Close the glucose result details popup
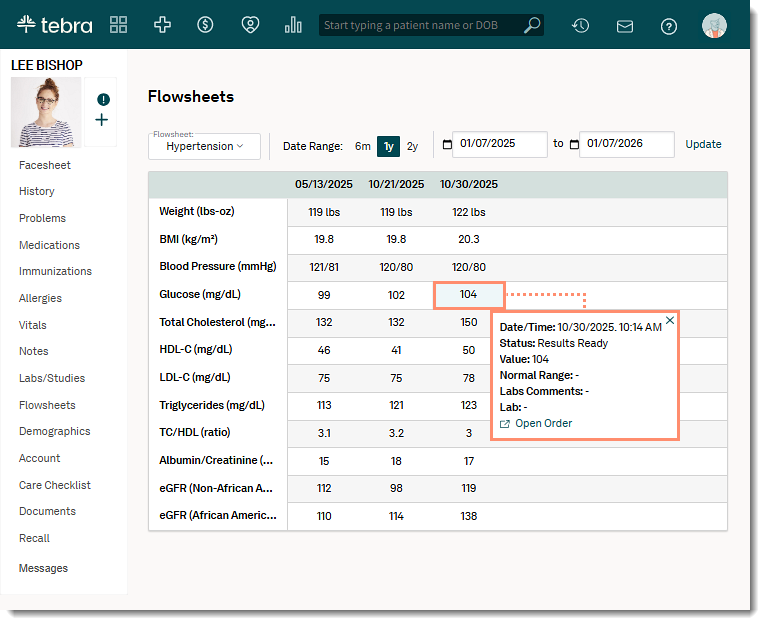765x625 pixels. coord(670,320)
